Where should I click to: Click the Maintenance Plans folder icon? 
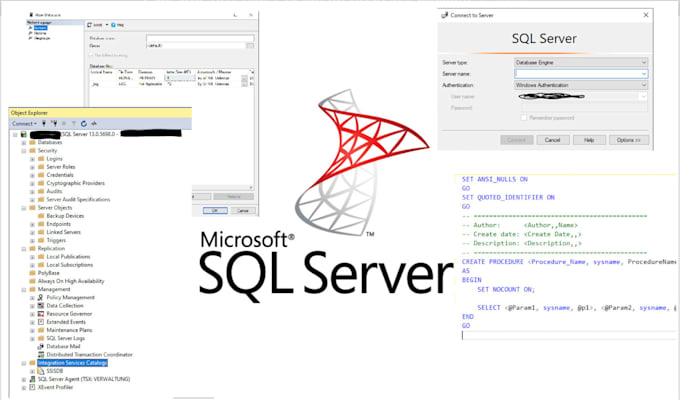click(x=41, y=330)
